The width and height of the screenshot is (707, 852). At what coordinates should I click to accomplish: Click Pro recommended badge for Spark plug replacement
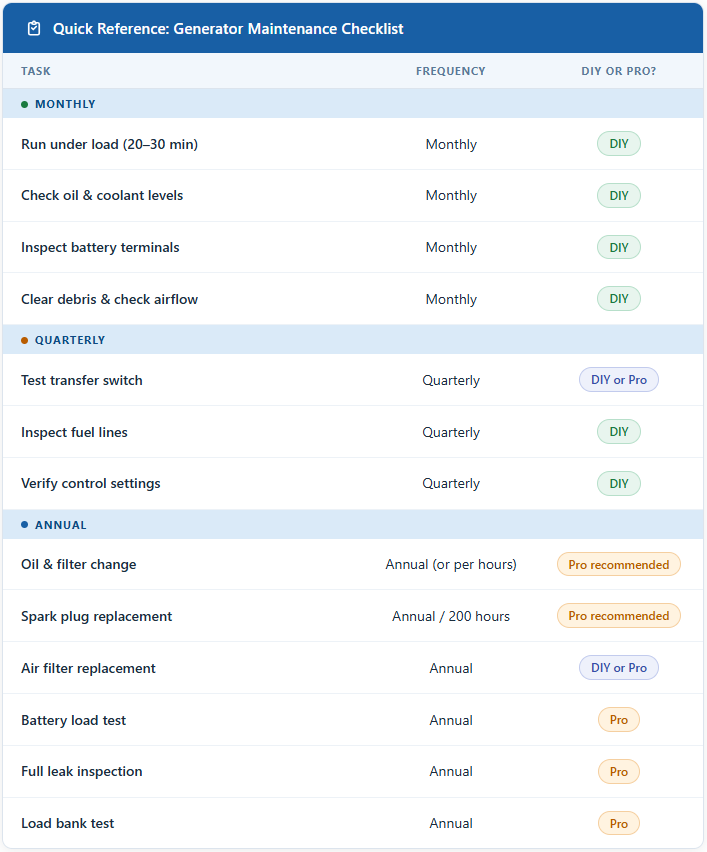pyautogui.click(x=618, y=616)
